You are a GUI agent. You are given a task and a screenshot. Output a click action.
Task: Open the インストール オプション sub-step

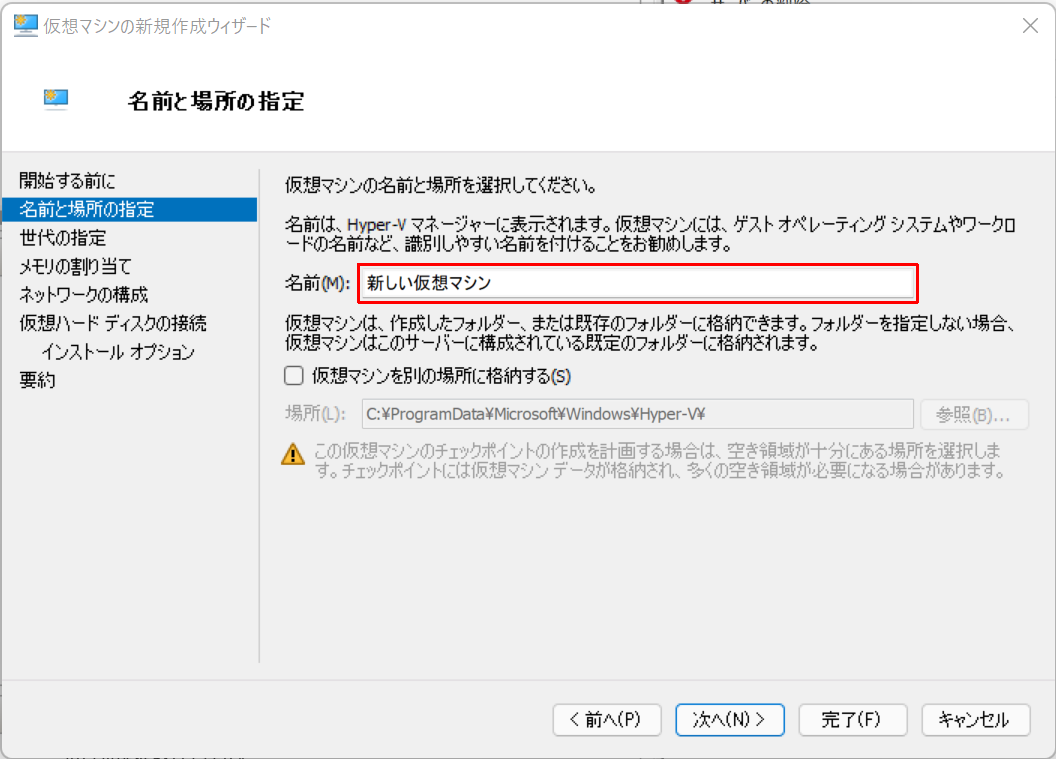100,351
